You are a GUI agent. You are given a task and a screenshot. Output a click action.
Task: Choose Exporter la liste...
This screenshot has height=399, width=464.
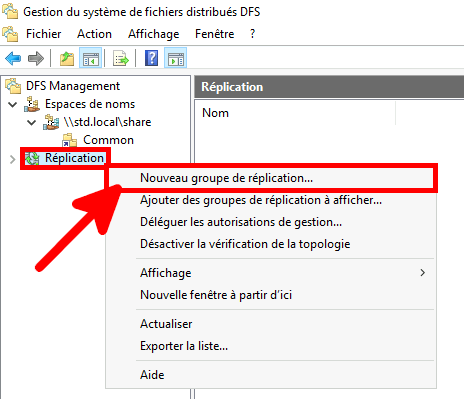point(270,346)
